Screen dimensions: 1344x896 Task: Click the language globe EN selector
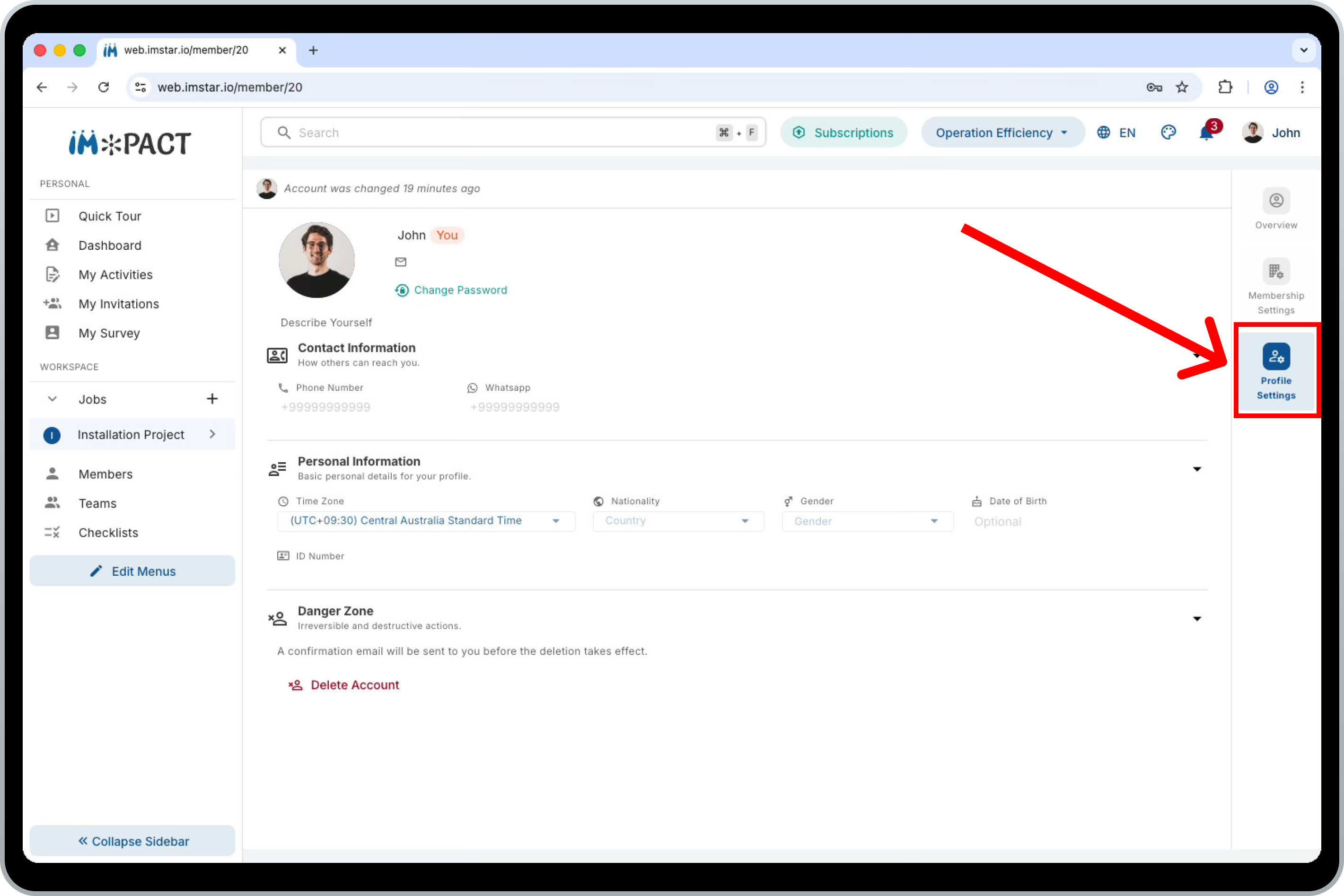(x=1116, y=132)
